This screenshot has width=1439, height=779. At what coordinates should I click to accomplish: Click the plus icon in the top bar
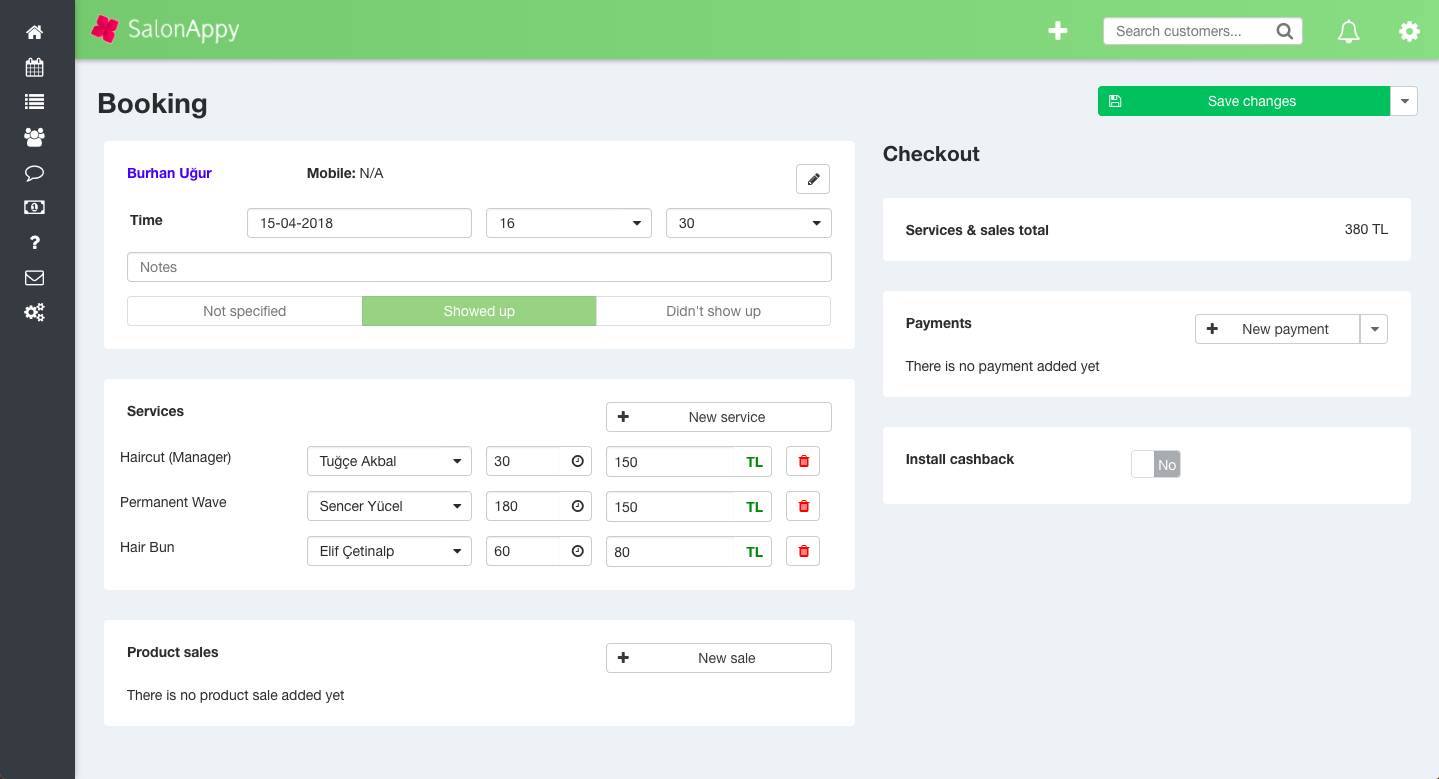pyautogui.click(x=1057, y=31)
